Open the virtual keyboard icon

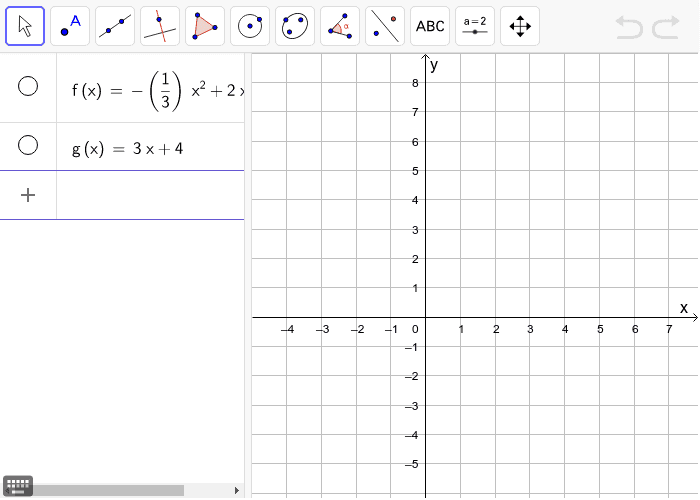18,485
